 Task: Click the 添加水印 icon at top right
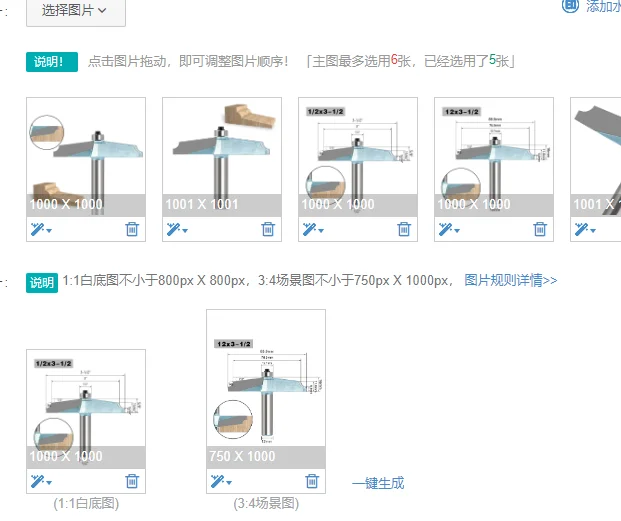pos(570,6)
